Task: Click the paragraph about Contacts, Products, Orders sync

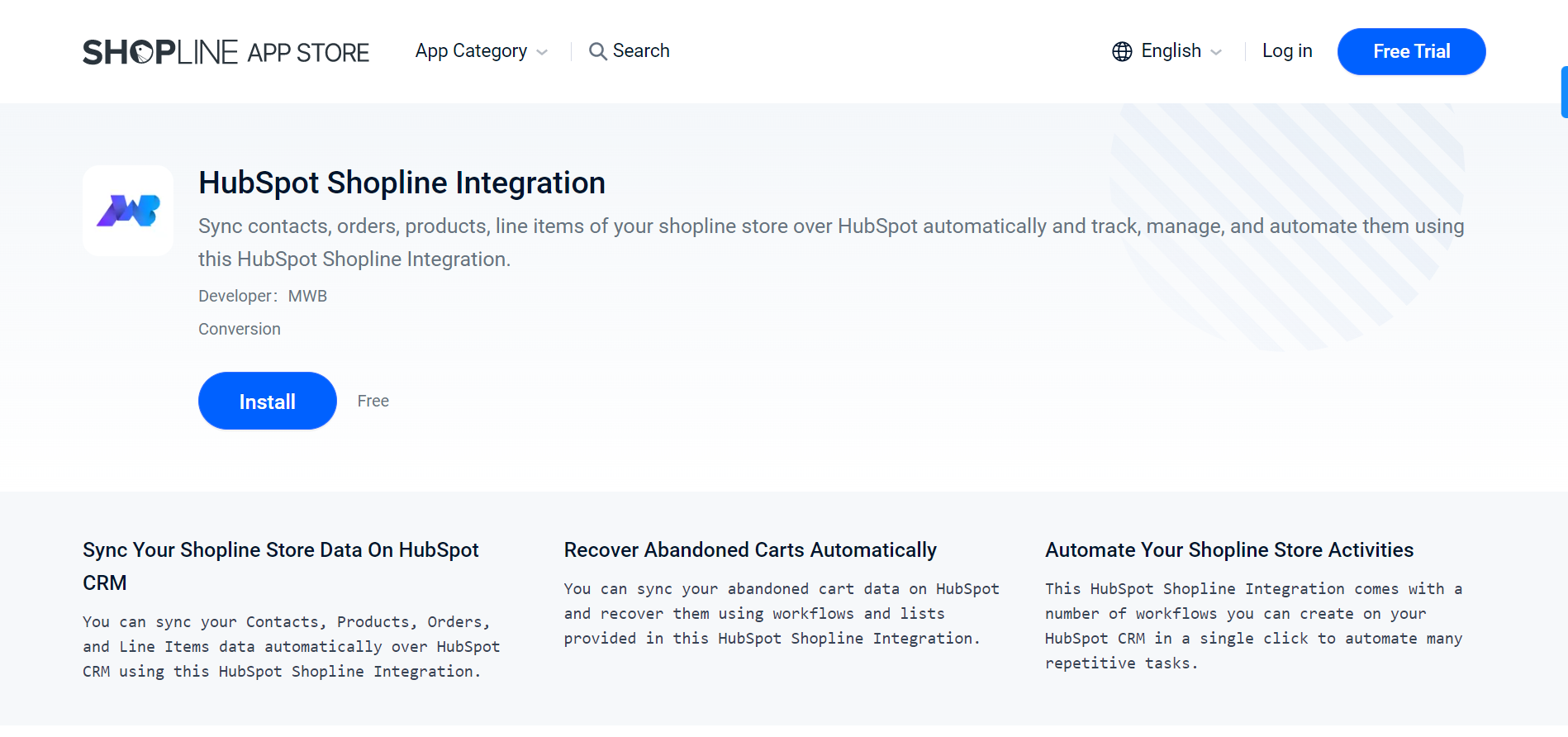Action: tap(292, 646)
